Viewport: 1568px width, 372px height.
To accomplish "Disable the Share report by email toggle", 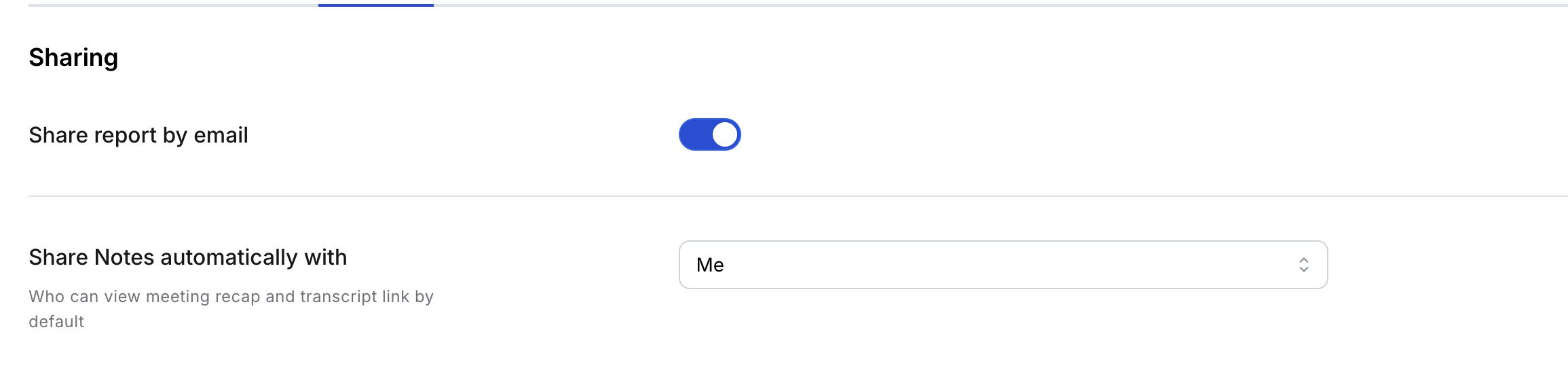I will pyautogui.click(x=709, y=134).
